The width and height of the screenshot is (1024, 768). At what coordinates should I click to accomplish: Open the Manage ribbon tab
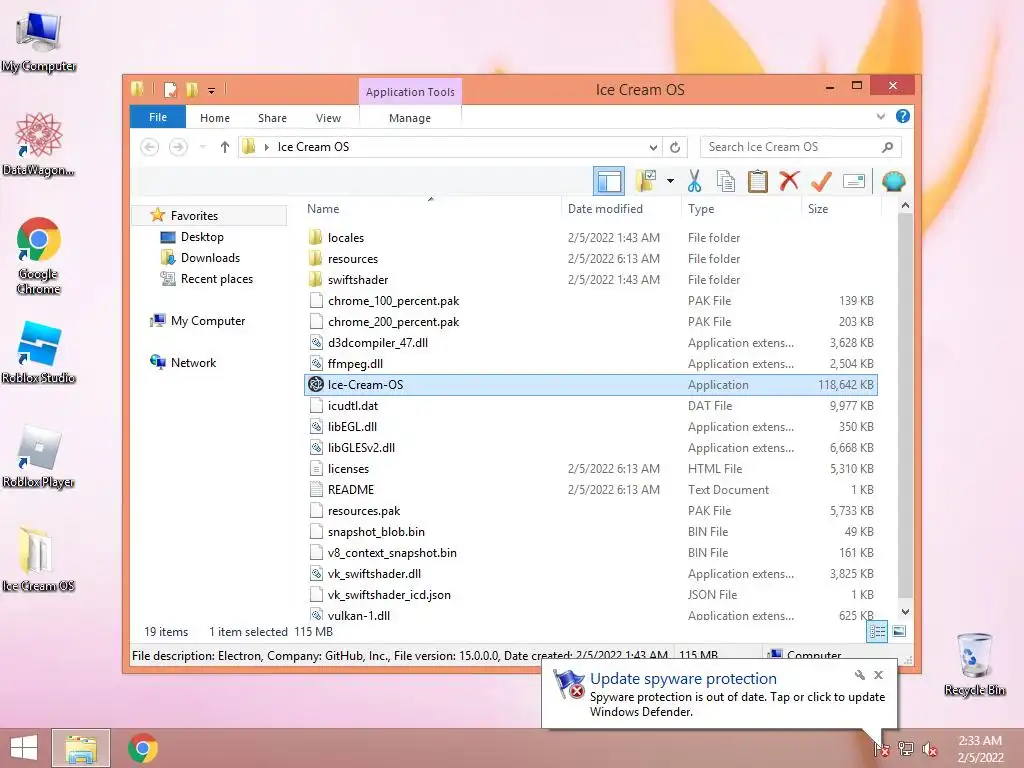[x=410, y=118]
